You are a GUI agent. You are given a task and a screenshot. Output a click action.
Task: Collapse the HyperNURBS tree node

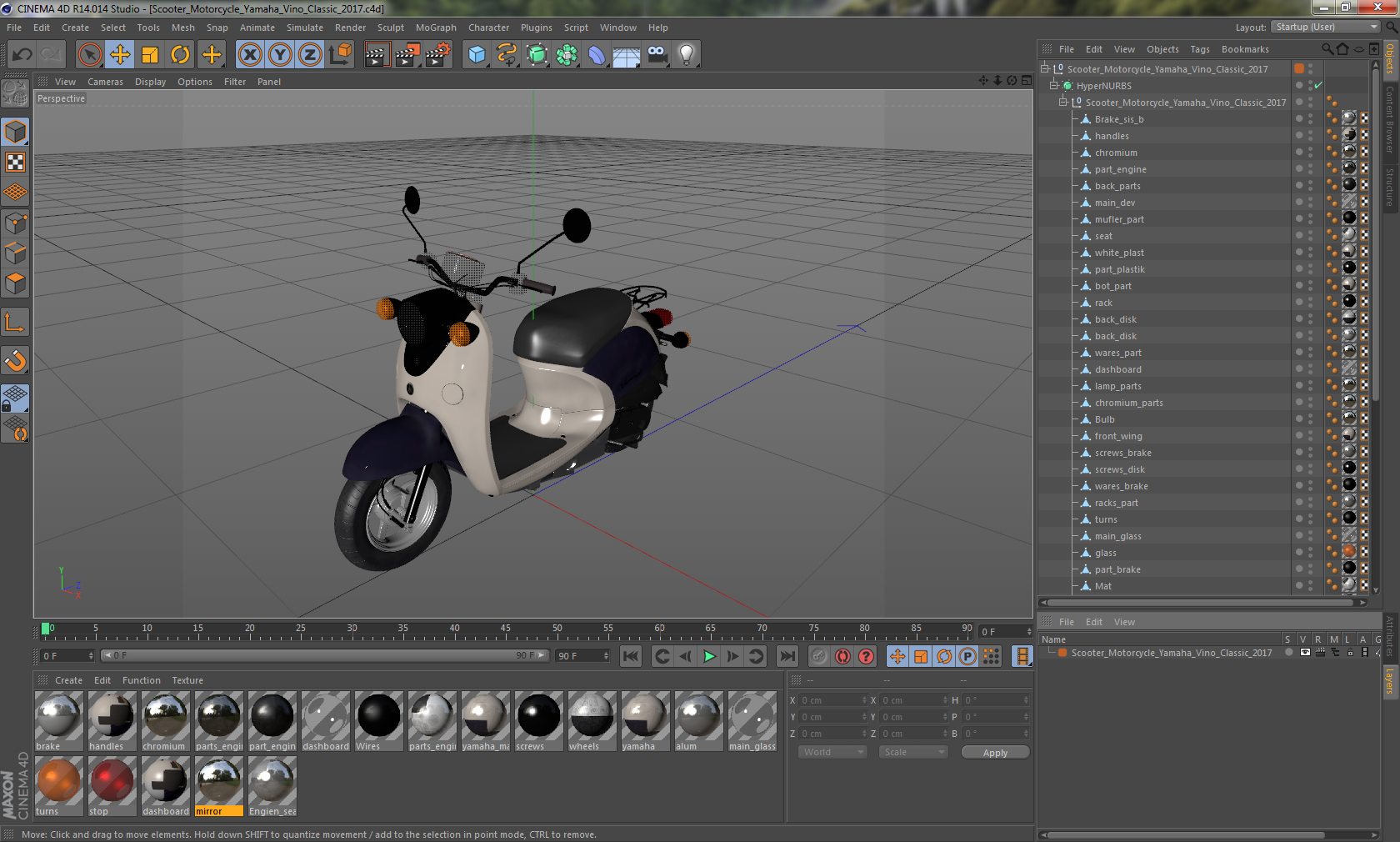point(1053,86)
